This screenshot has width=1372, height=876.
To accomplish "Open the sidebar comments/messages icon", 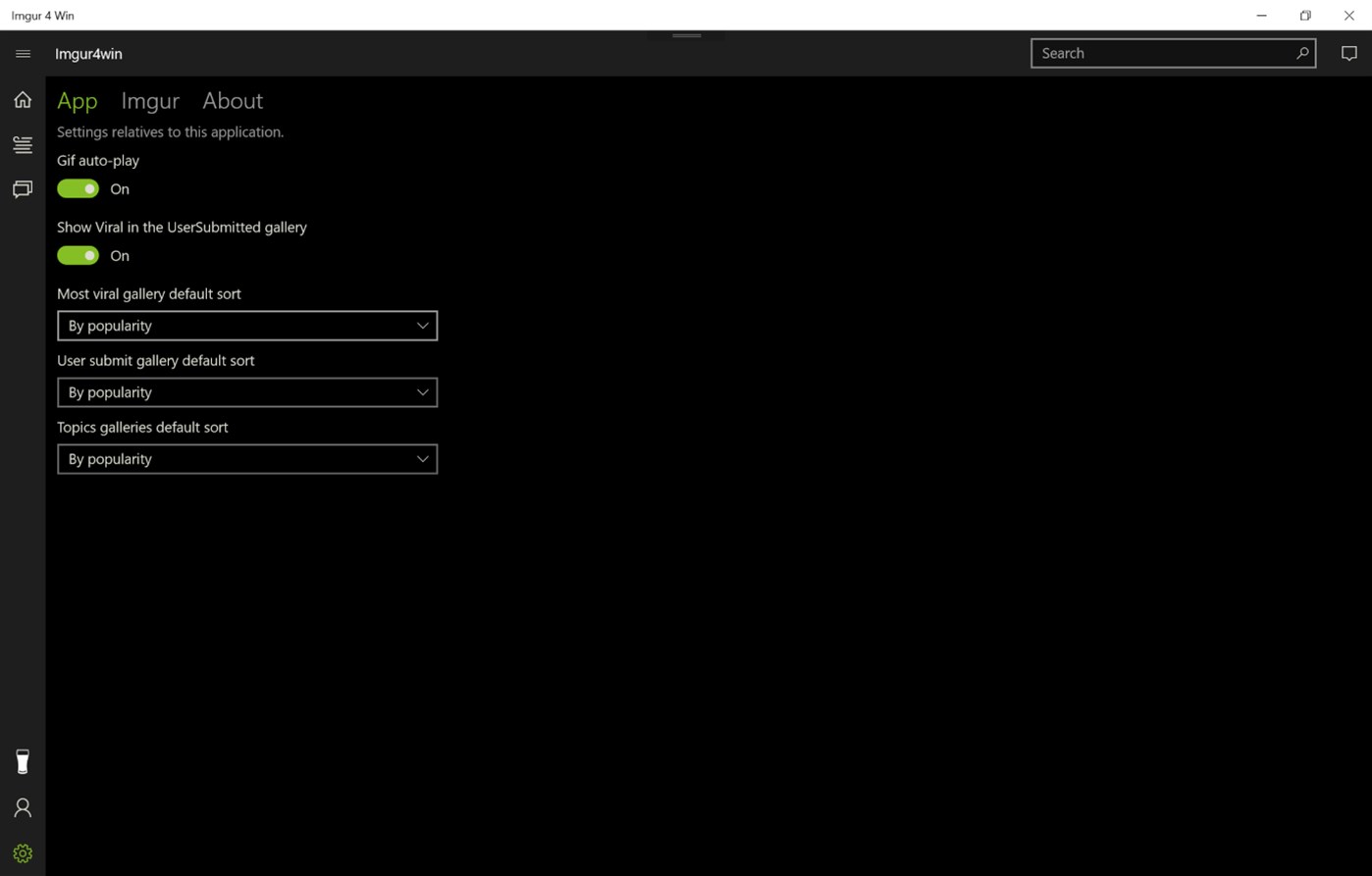I will pos(23,189).
